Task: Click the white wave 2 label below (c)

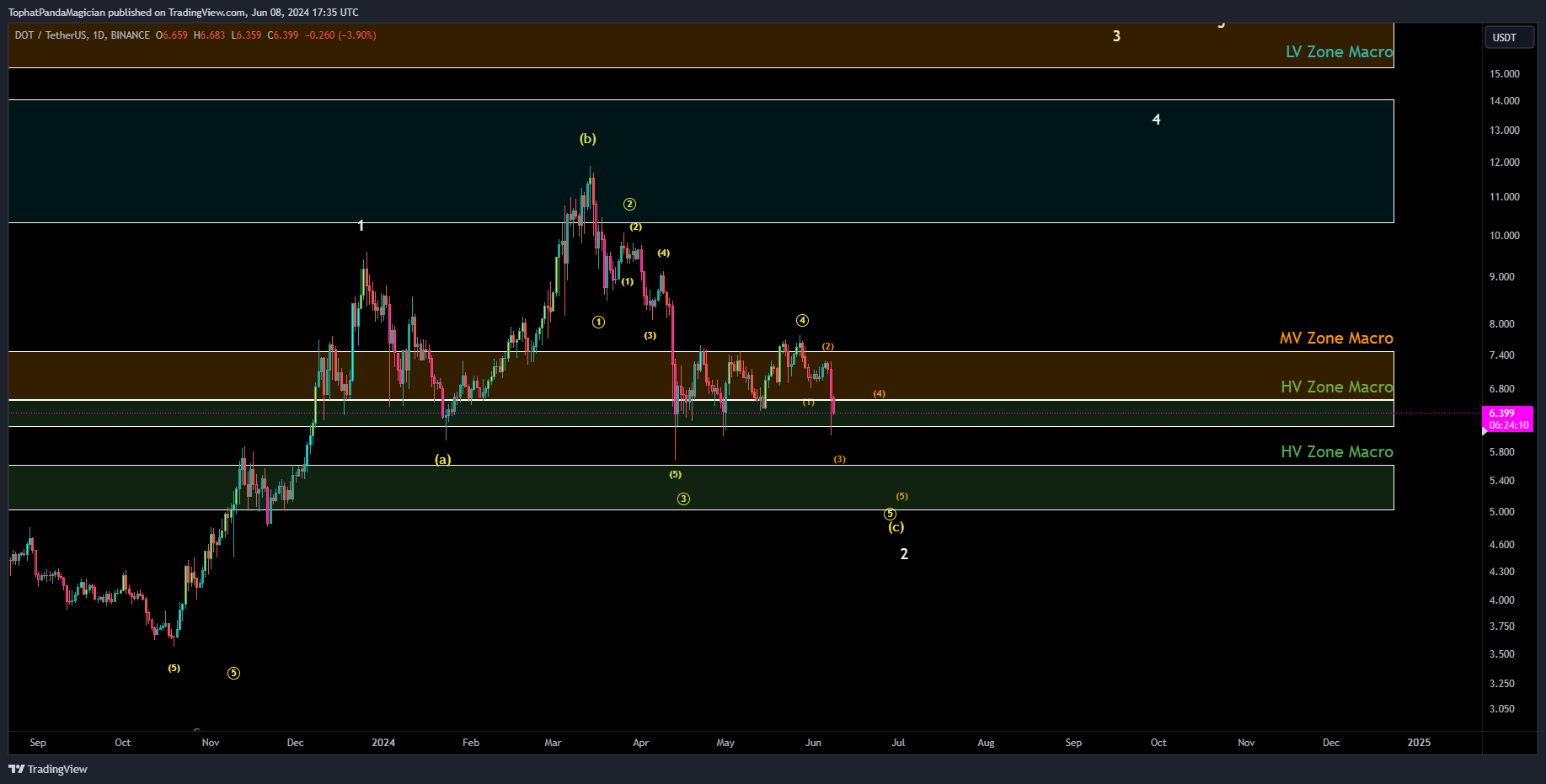Action: [904, 554]
